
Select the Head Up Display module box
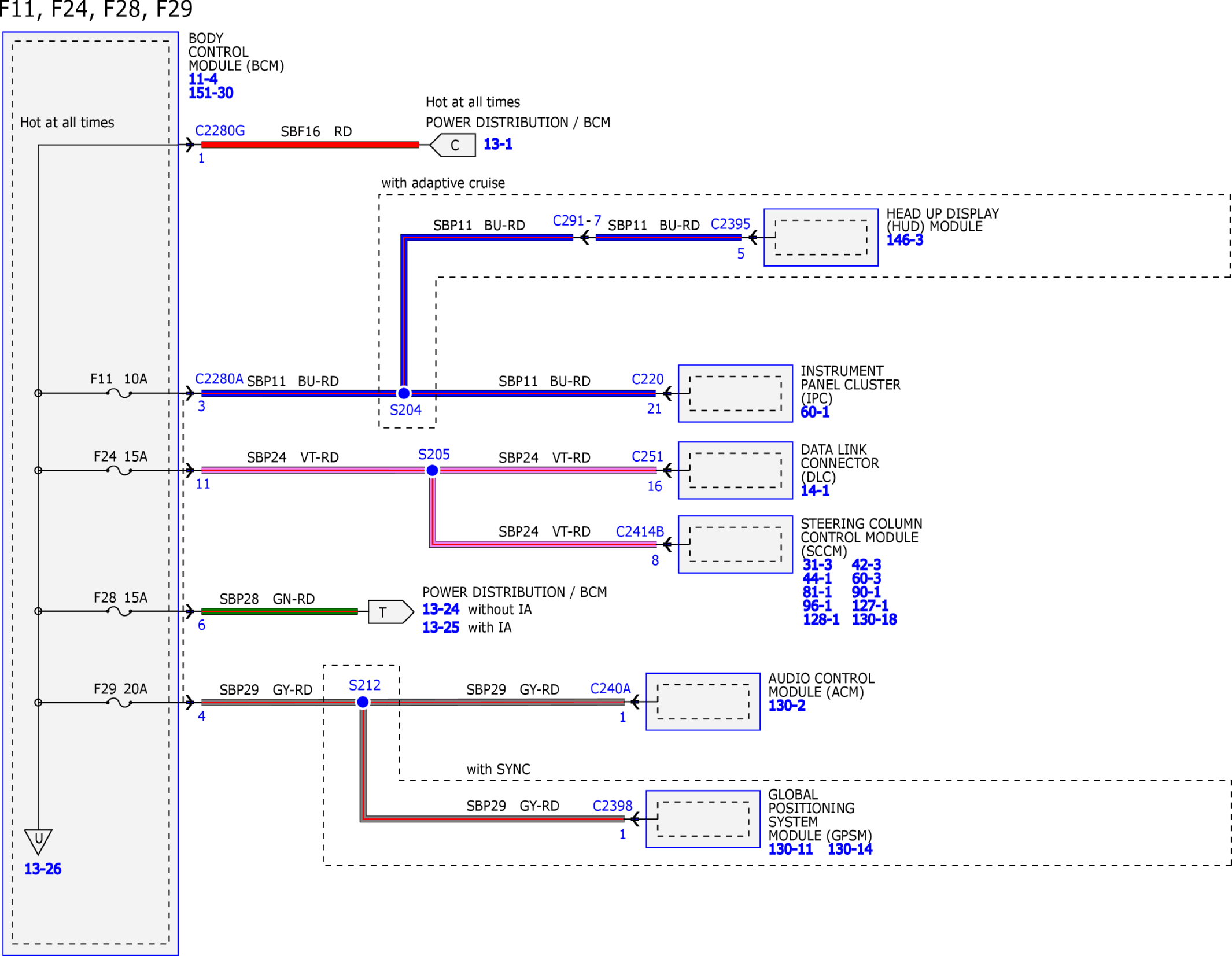[821, 238]
